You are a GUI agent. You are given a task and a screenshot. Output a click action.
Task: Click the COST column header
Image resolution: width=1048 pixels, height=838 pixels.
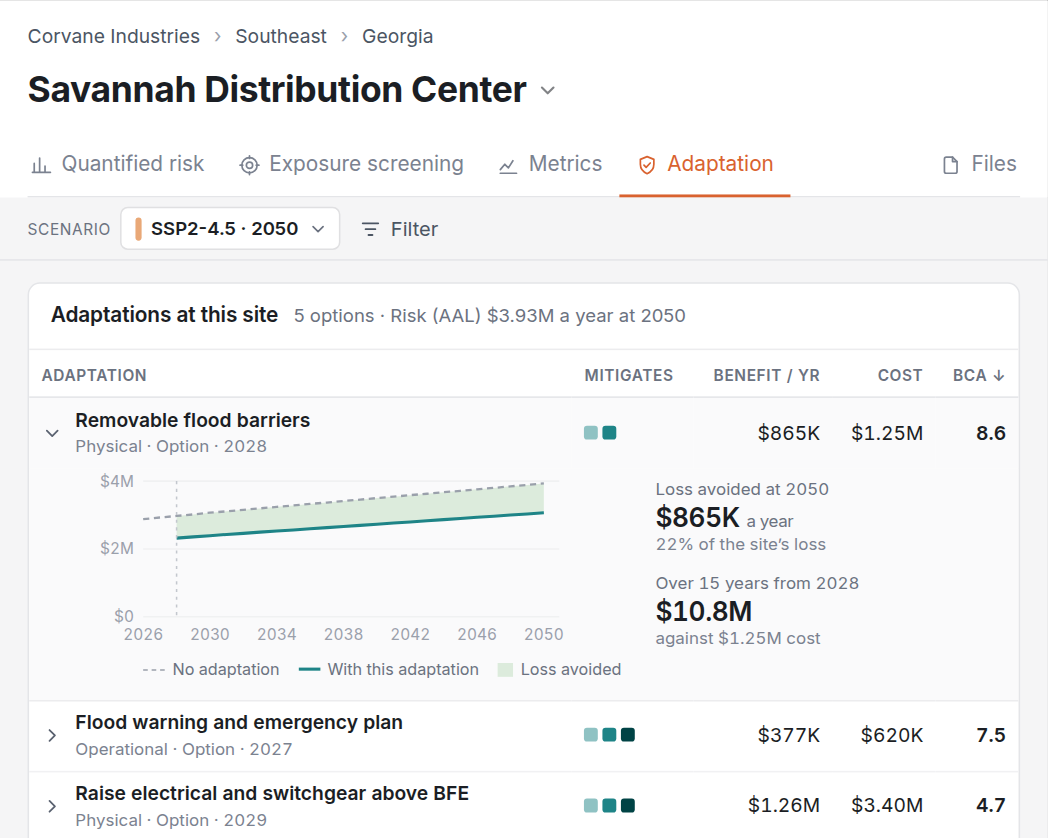click(x=900, y=376)
